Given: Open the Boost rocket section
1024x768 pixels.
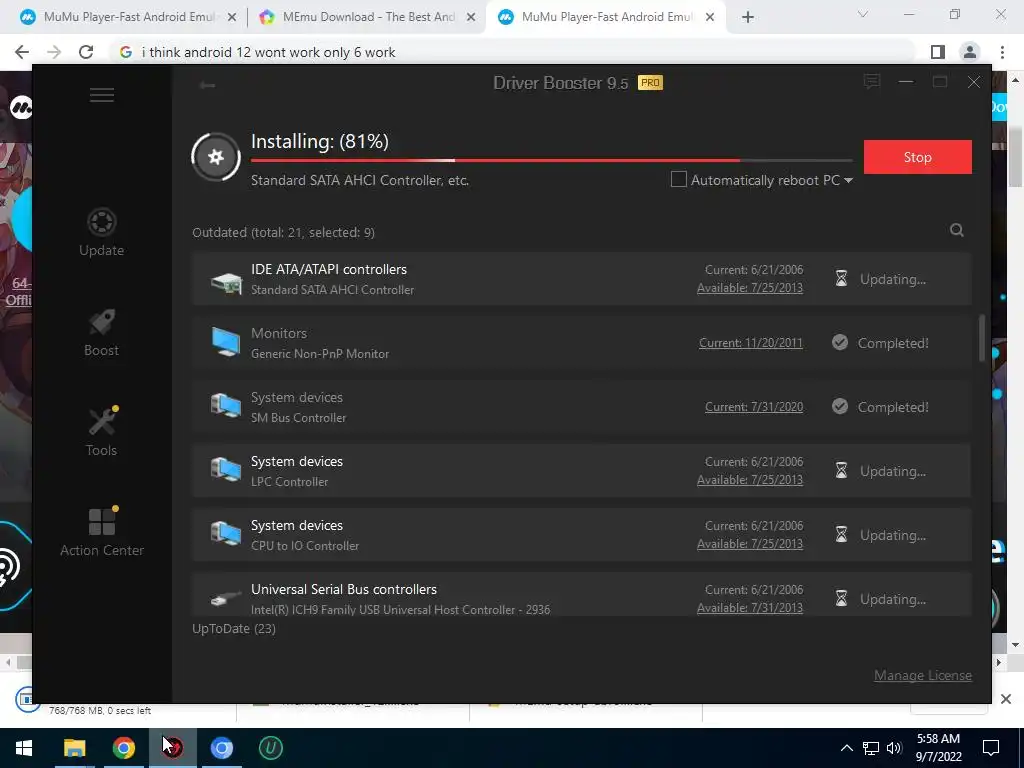Looking at the screenshot, I should 101,332.
